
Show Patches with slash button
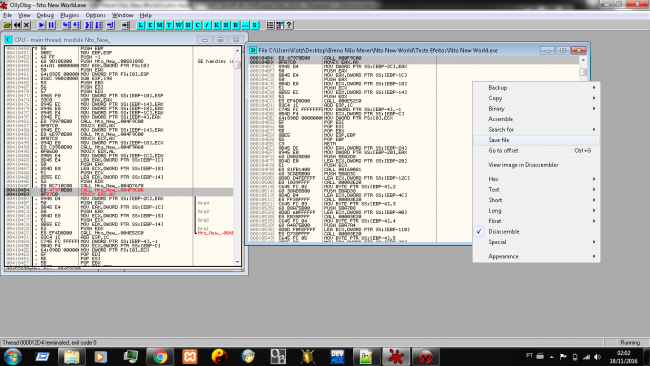pos(207,25)
